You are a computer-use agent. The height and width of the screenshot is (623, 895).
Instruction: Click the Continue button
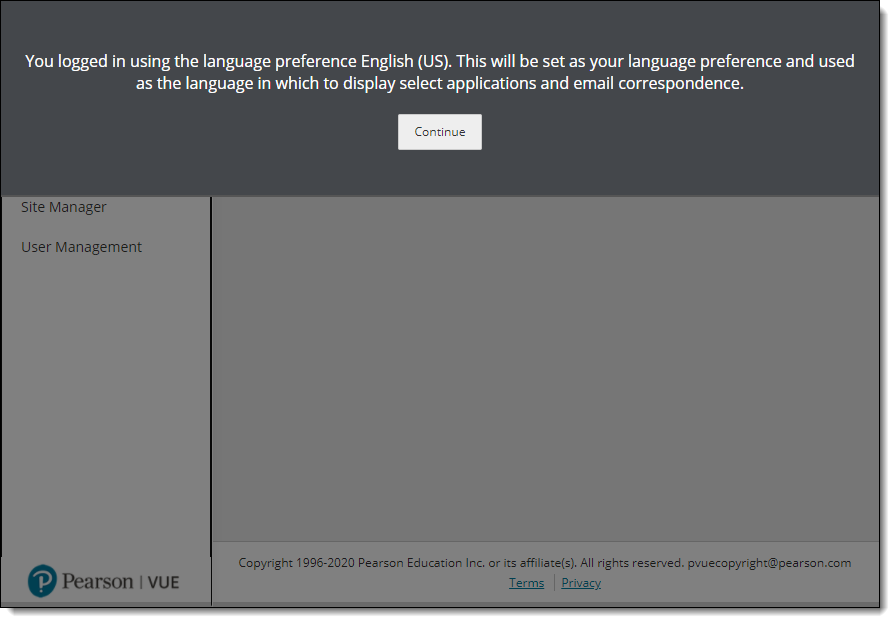pos(439,132)
